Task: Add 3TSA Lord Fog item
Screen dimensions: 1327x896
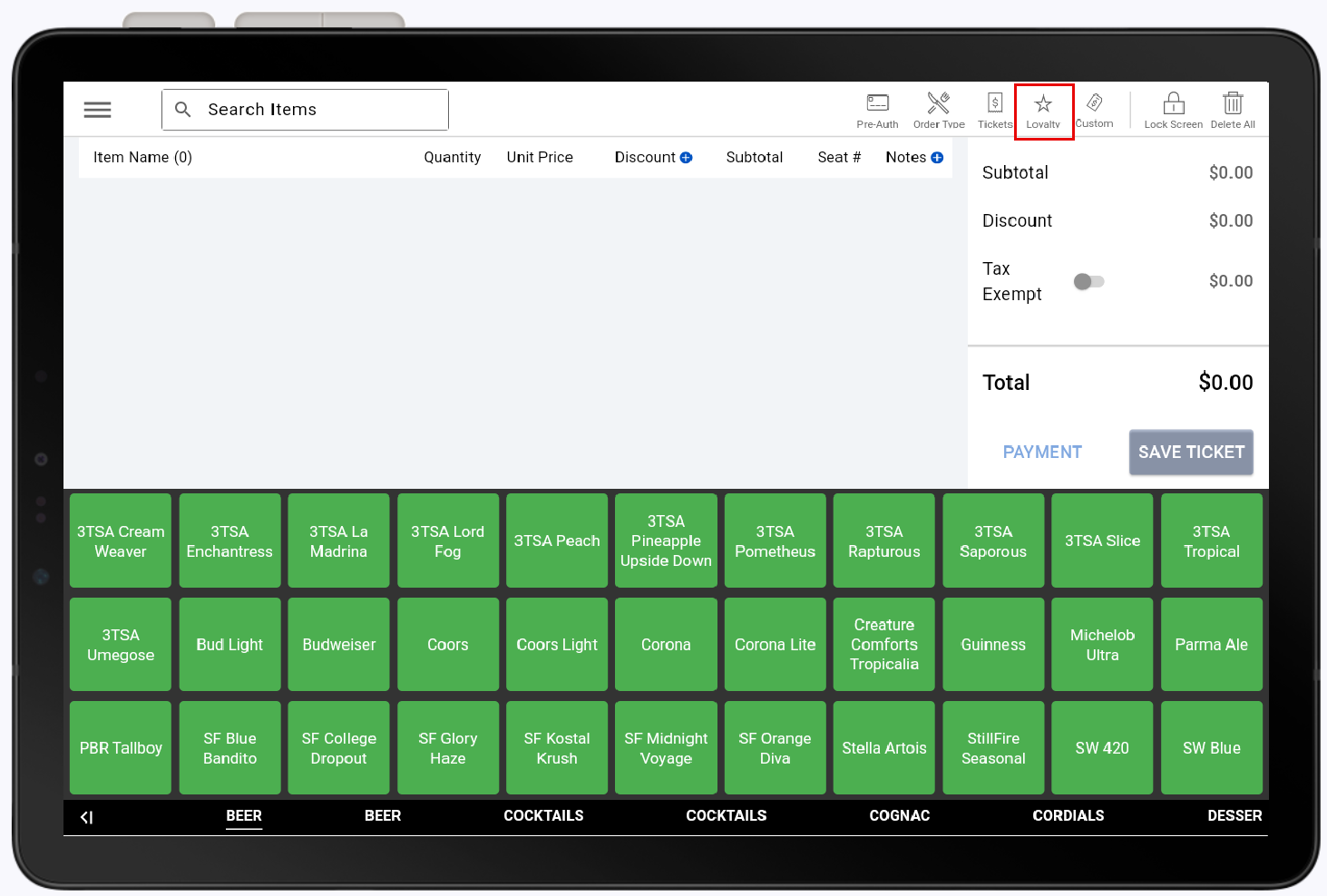Action: tap(448, 541)
